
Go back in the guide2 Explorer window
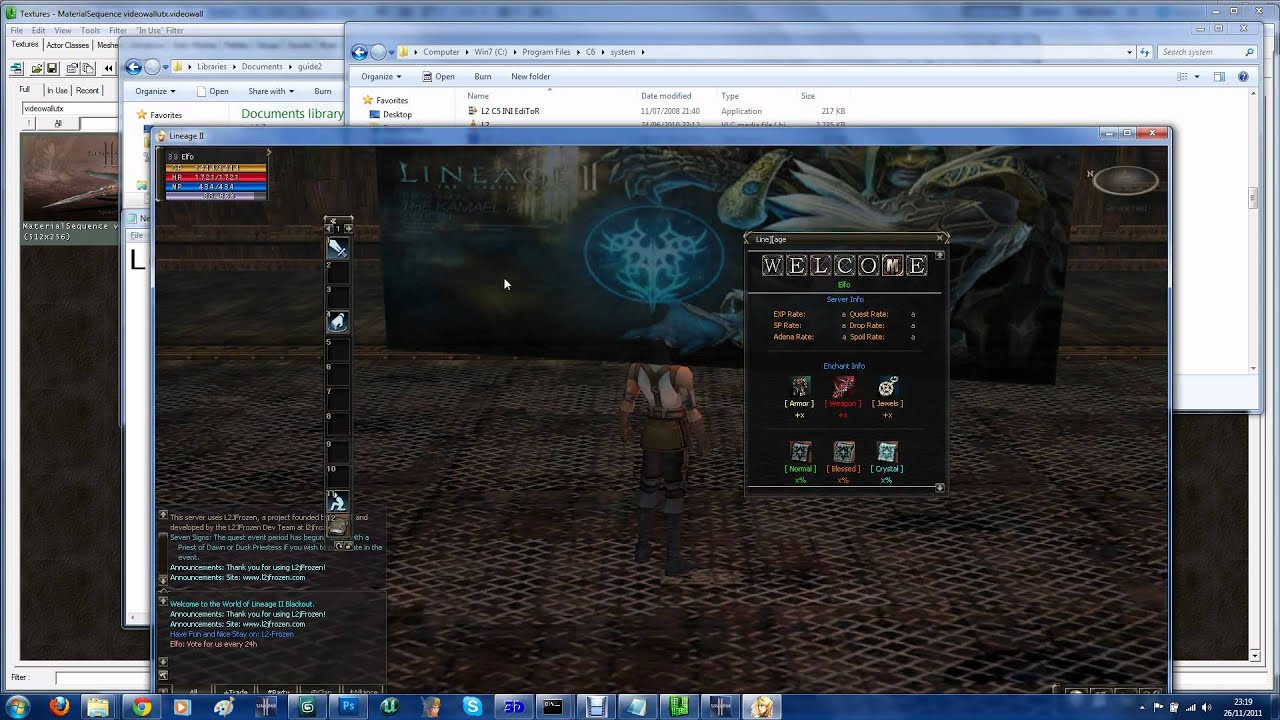pos(134,67)
